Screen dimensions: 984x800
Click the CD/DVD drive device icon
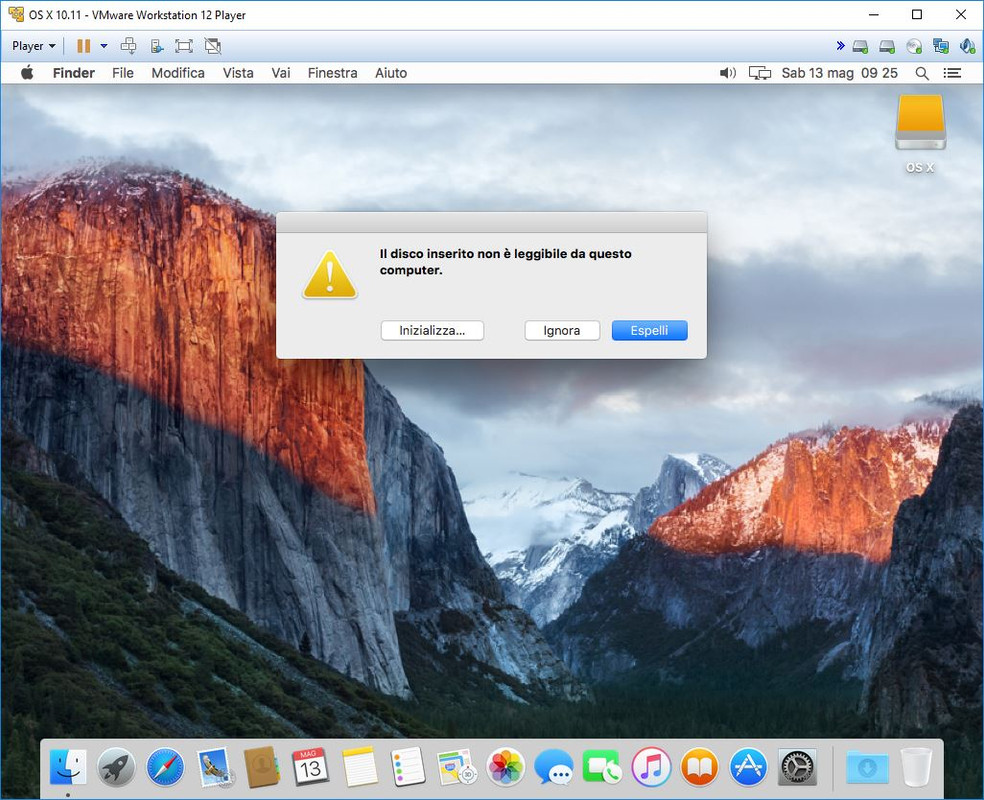click(914, 46)
